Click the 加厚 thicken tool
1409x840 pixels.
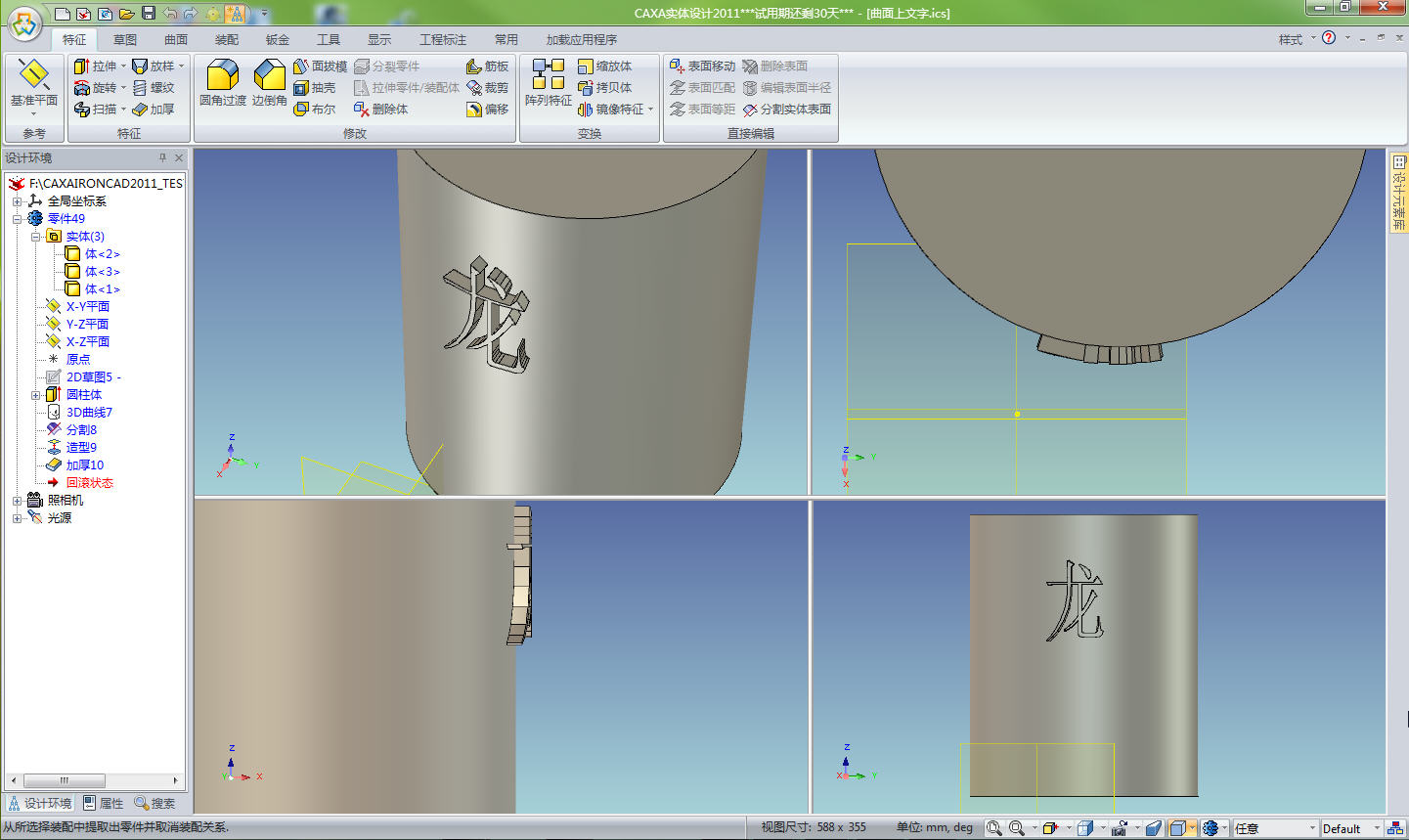tap(154, 110)
